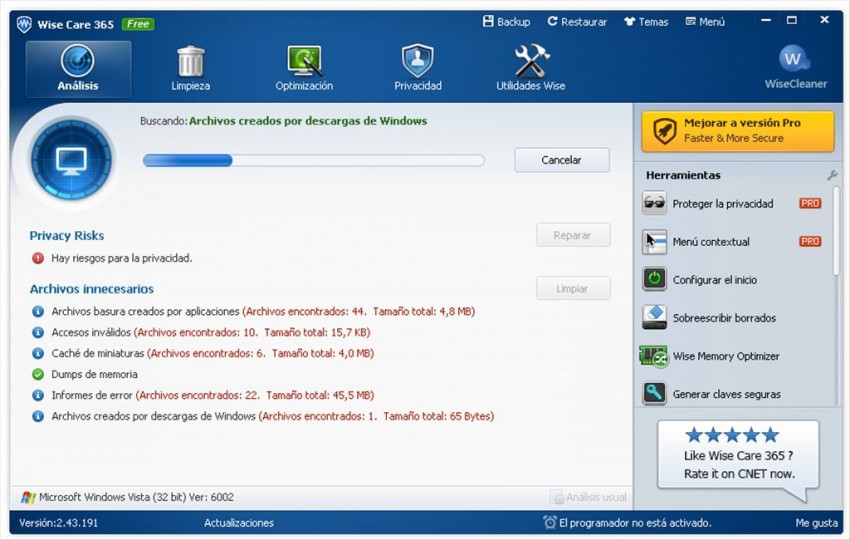Click the red privacy risk warning icon
Image resolution: width=850 pixels, height=540 pixels.
point(38,258)
